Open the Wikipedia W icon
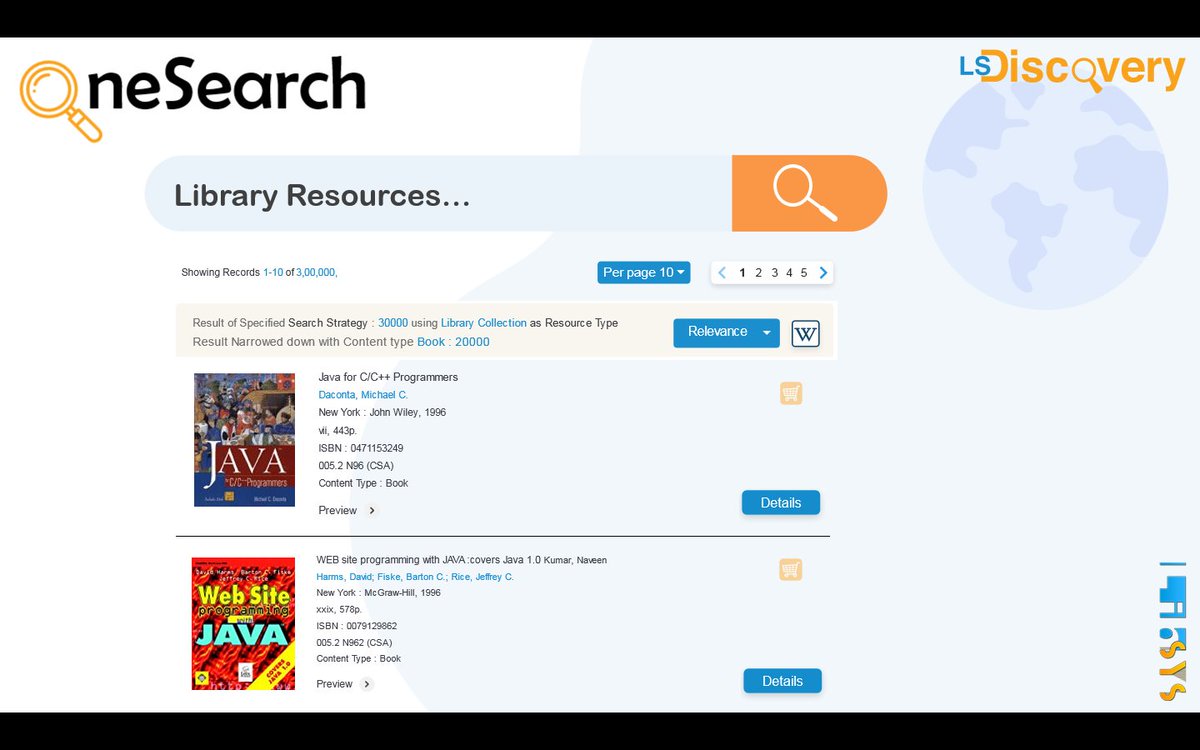 (805, 334)
